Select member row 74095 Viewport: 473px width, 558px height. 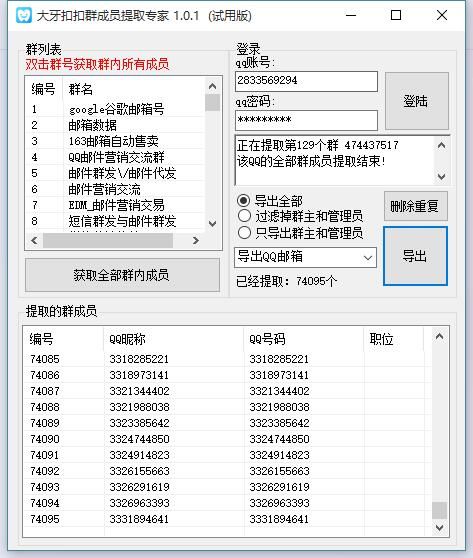228,519
